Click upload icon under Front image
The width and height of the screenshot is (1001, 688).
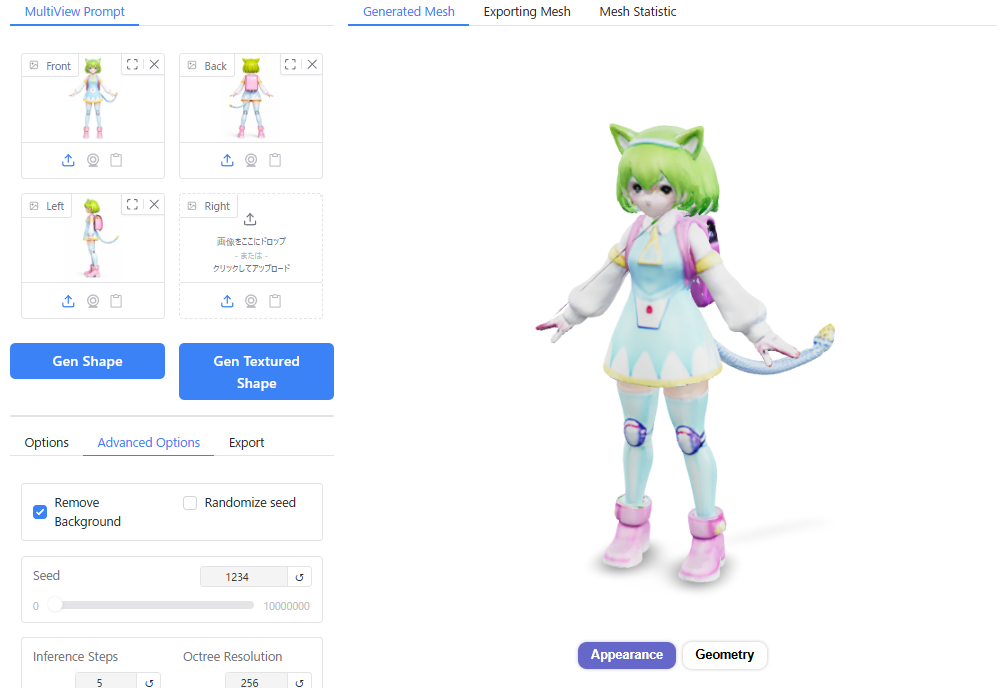click(68, 160)
